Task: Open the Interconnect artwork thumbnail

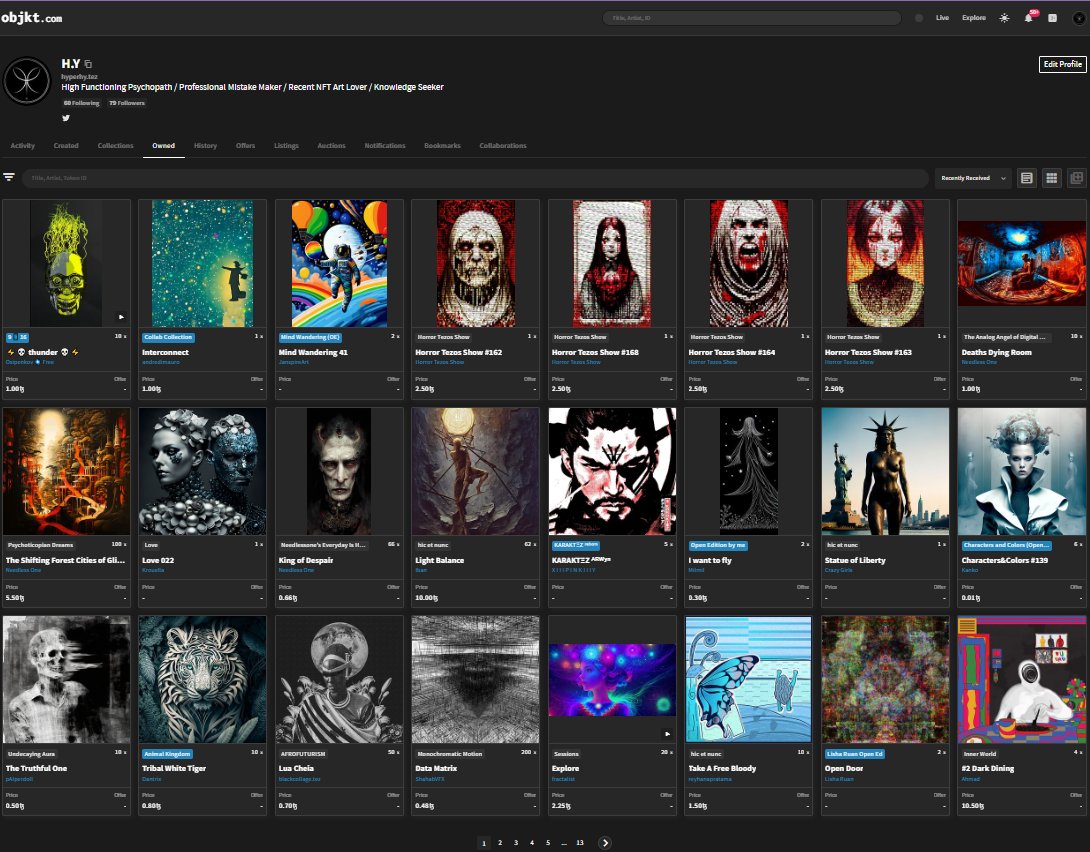Action: point(202,263)
